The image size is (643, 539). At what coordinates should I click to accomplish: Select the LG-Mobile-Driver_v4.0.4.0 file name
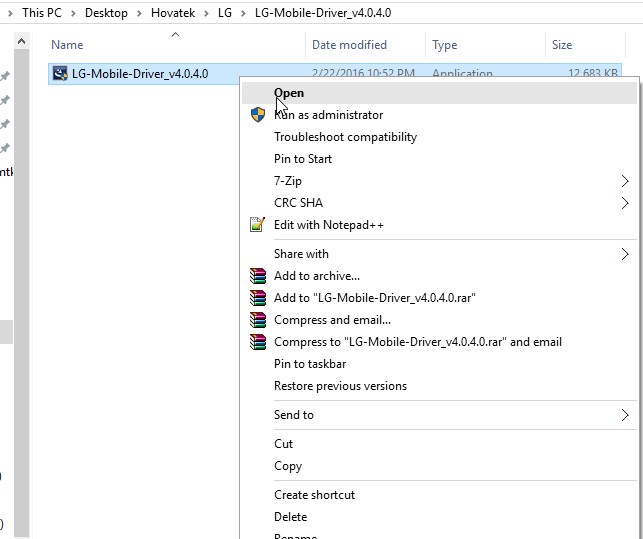(140, 74)
